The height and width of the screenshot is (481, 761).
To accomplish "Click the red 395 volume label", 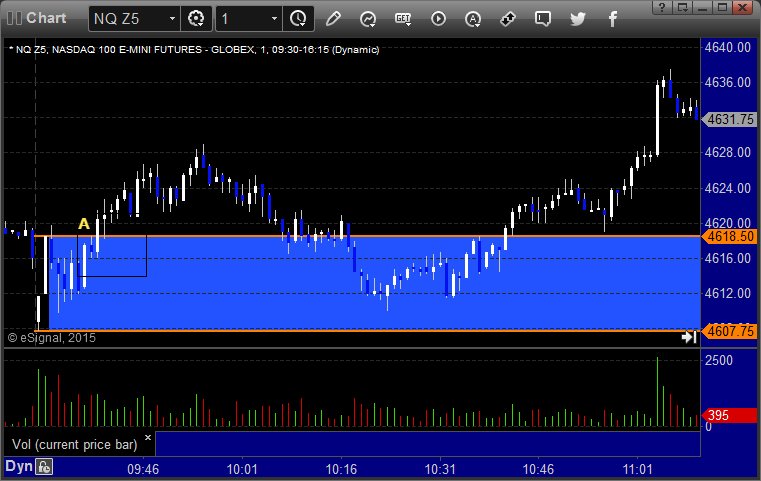I will [x=729, y=415].
